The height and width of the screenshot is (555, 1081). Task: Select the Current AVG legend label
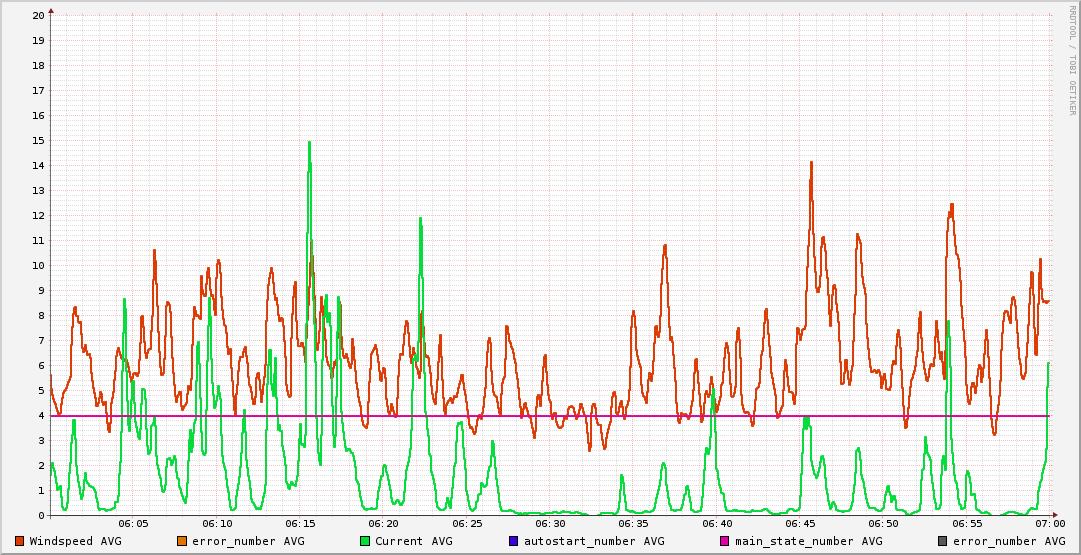413,541
